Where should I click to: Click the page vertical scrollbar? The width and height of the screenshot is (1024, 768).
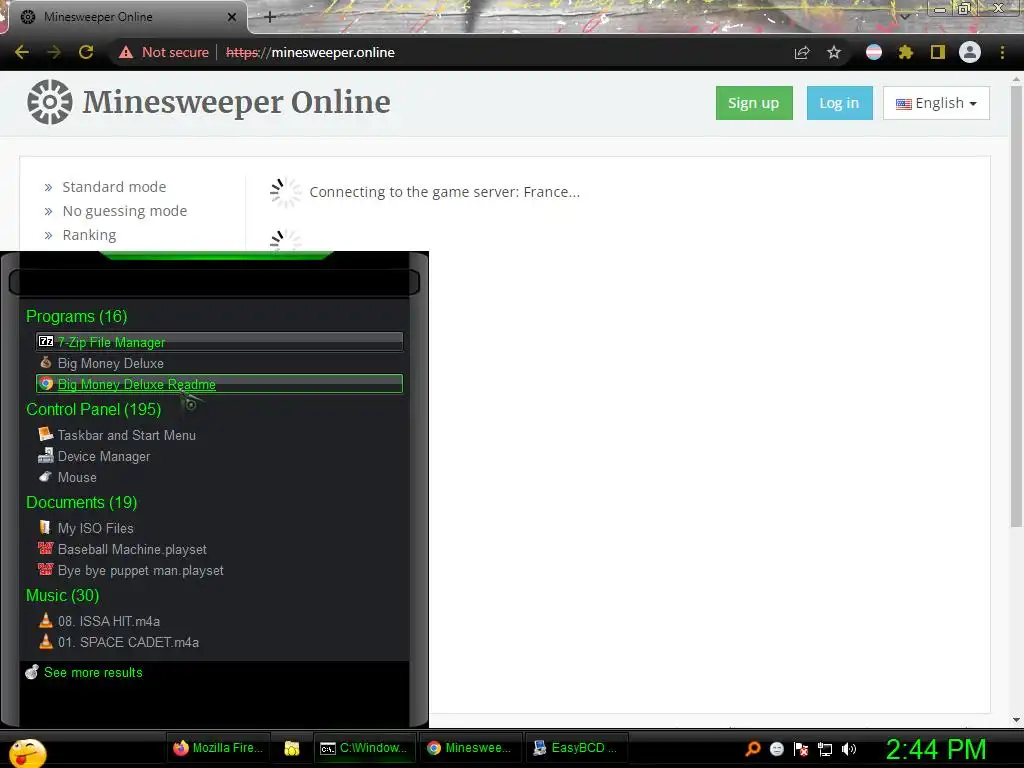[1016, 307]
